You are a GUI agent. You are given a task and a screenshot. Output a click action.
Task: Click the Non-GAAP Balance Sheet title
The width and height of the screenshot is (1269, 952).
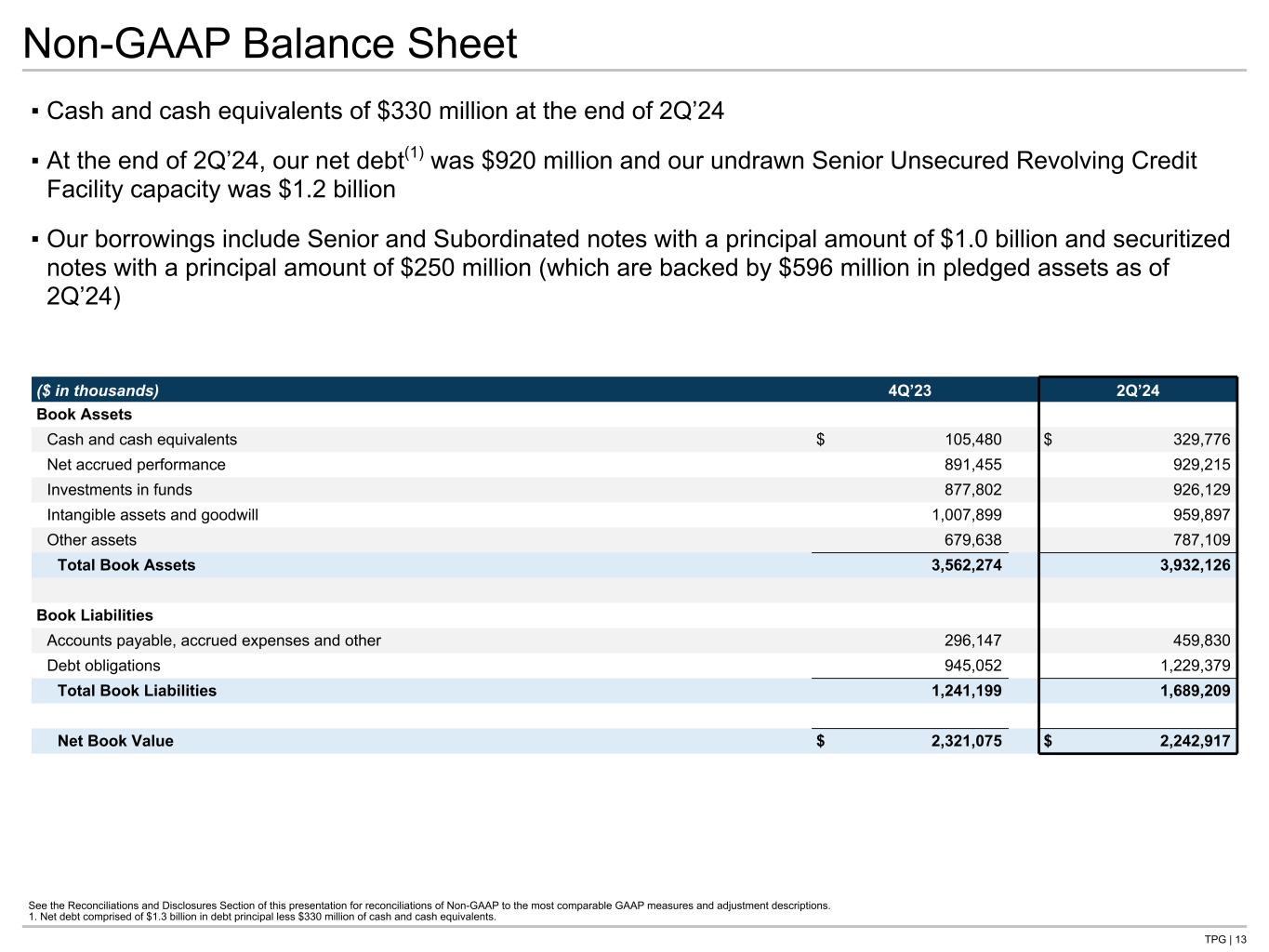(x=270, y=44)
